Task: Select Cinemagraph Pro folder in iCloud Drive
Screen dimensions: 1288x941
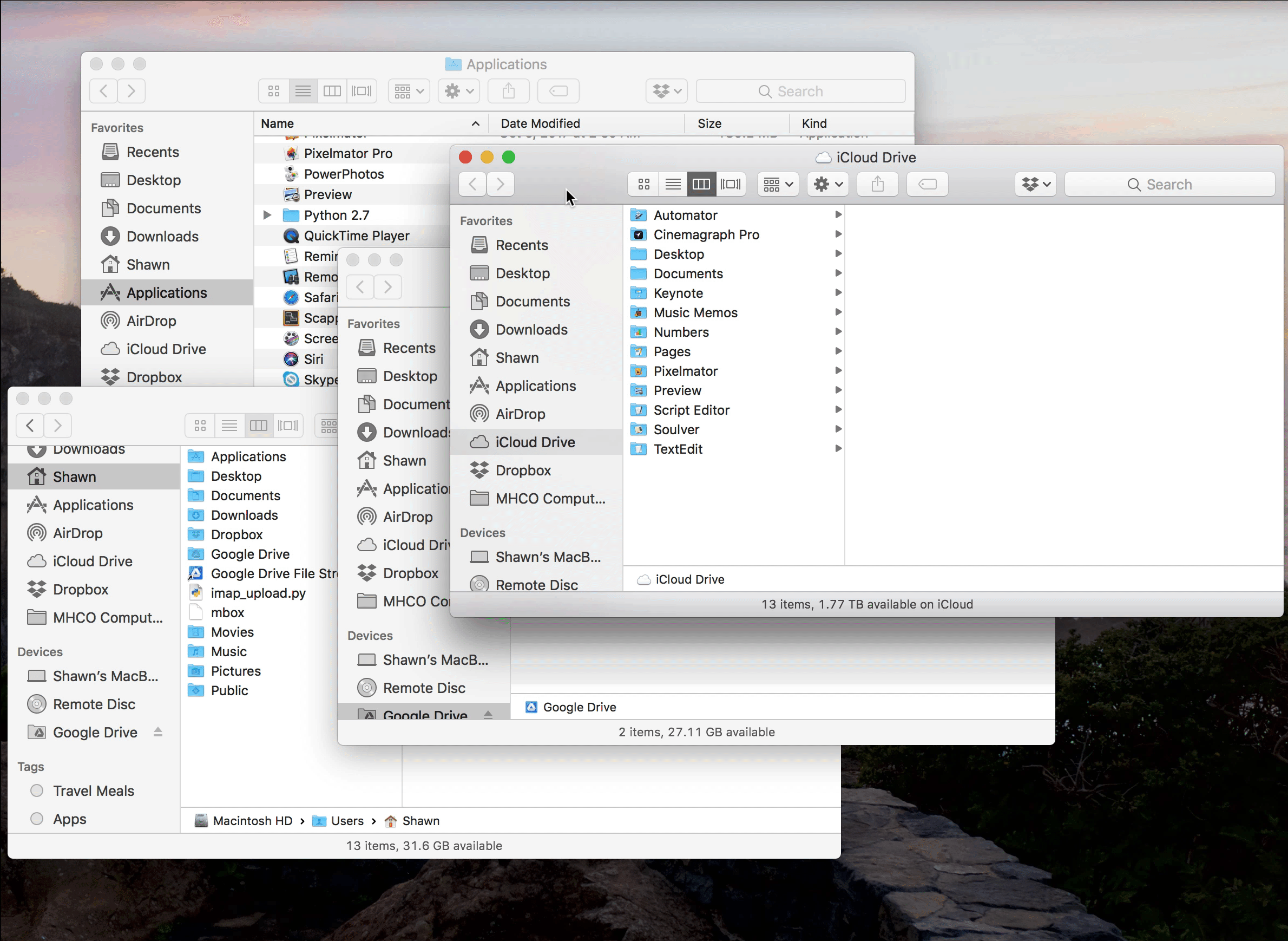Action: (734, 234)
